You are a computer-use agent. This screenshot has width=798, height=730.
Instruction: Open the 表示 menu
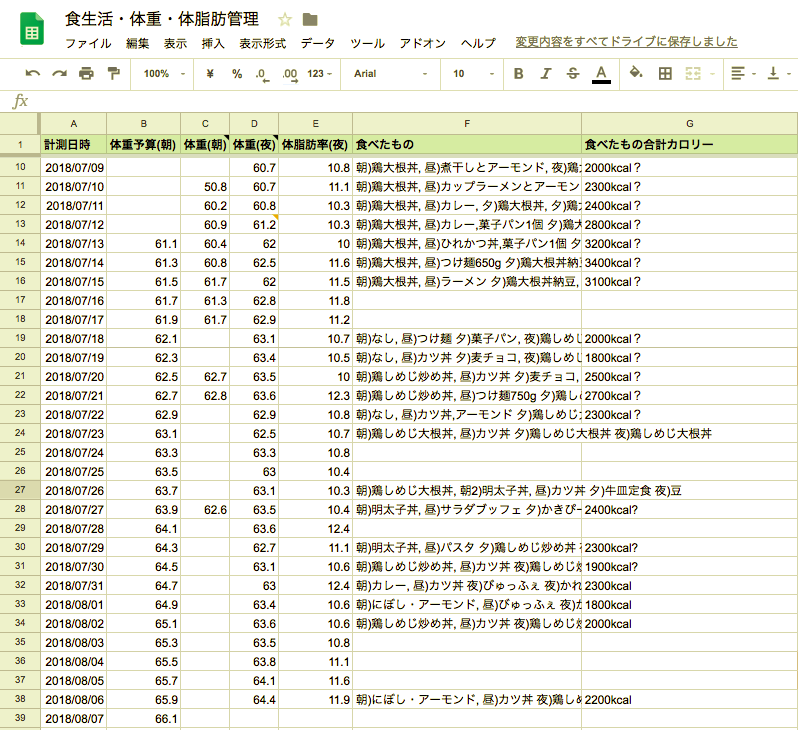(x=175, y=43)
